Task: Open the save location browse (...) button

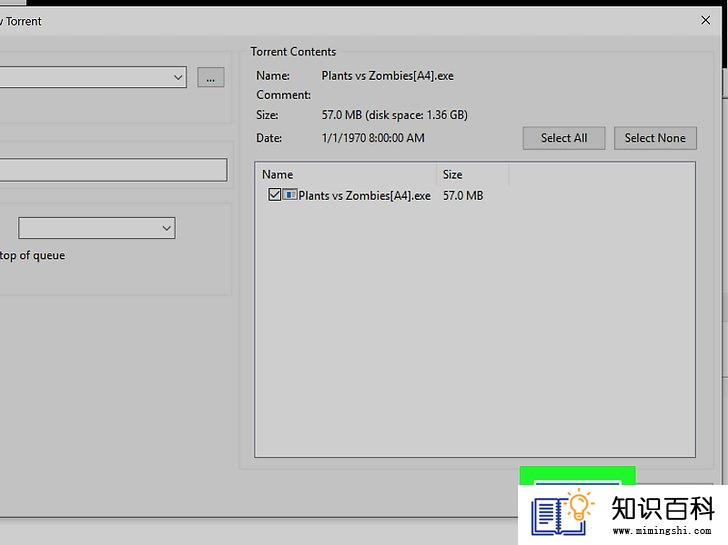Action: click(211, 78)
